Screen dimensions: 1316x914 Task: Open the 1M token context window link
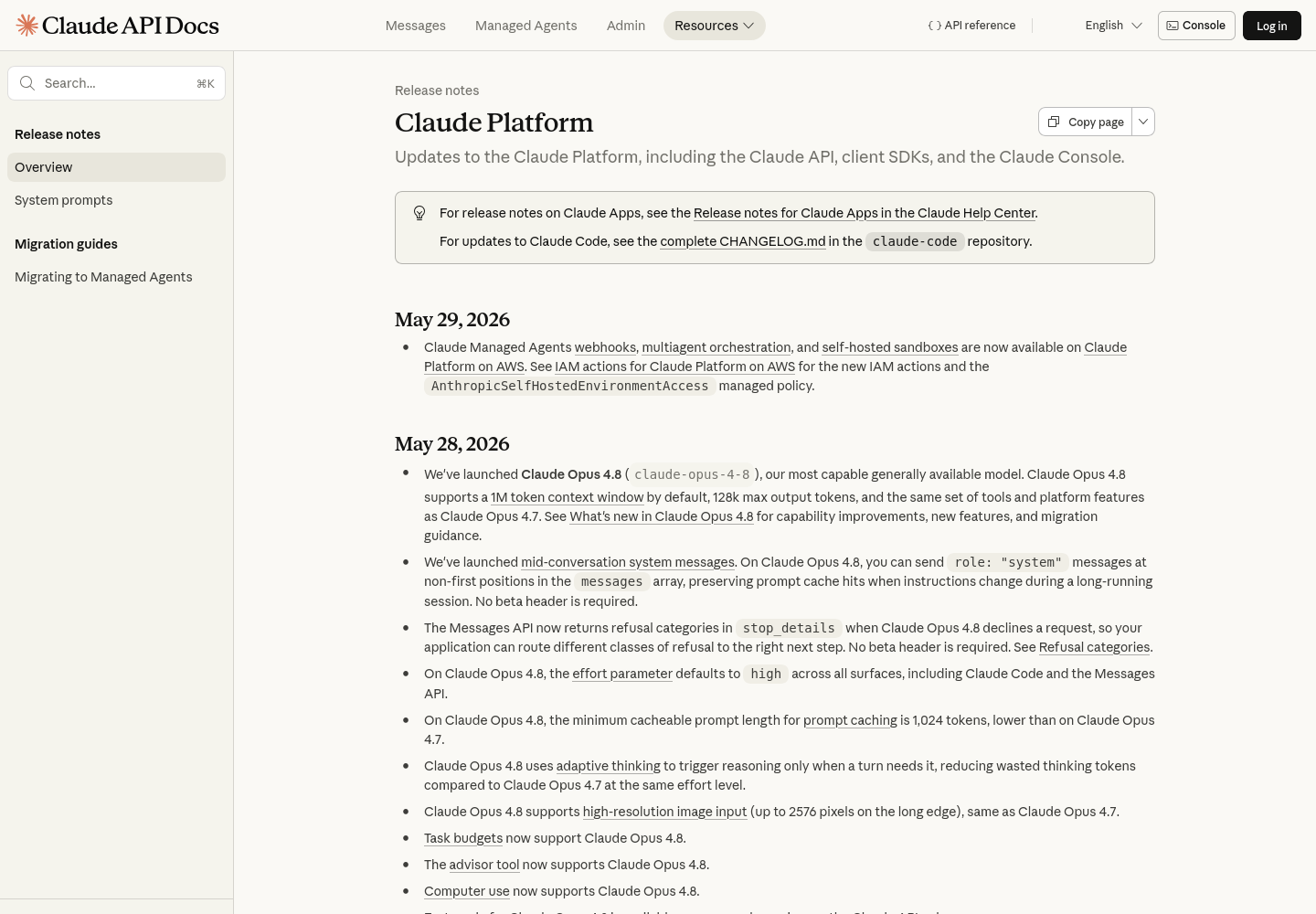click(x=568, y=497)
